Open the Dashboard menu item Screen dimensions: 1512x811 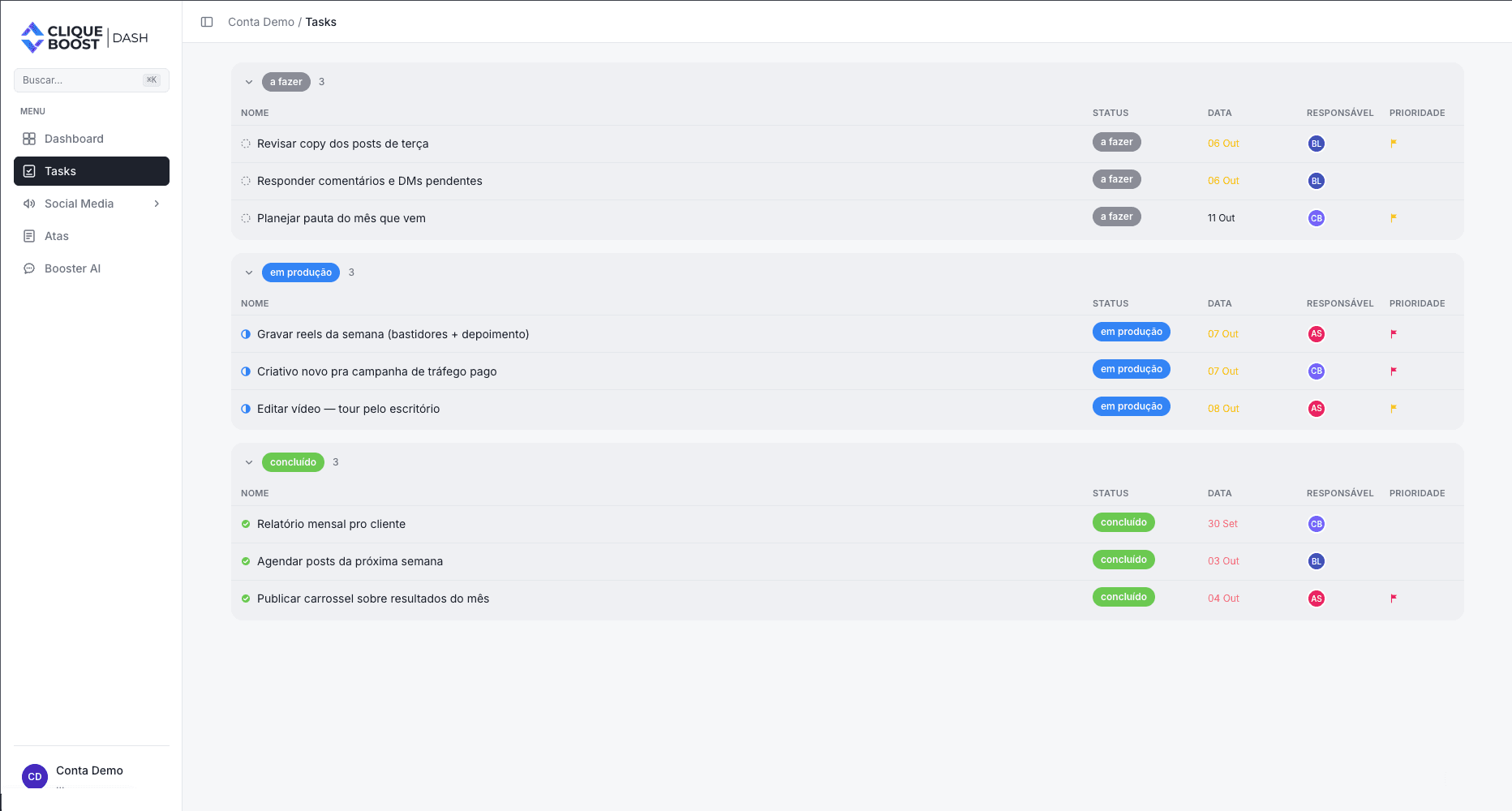click(92, 139)
